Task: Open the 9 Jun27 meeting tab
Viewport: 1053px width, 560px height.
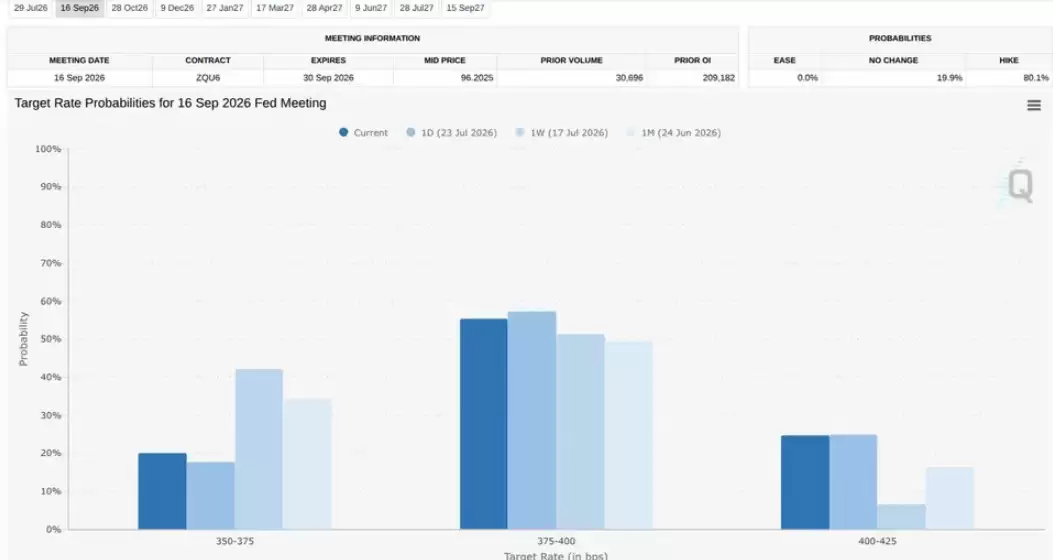Action: tap(371, 8)
